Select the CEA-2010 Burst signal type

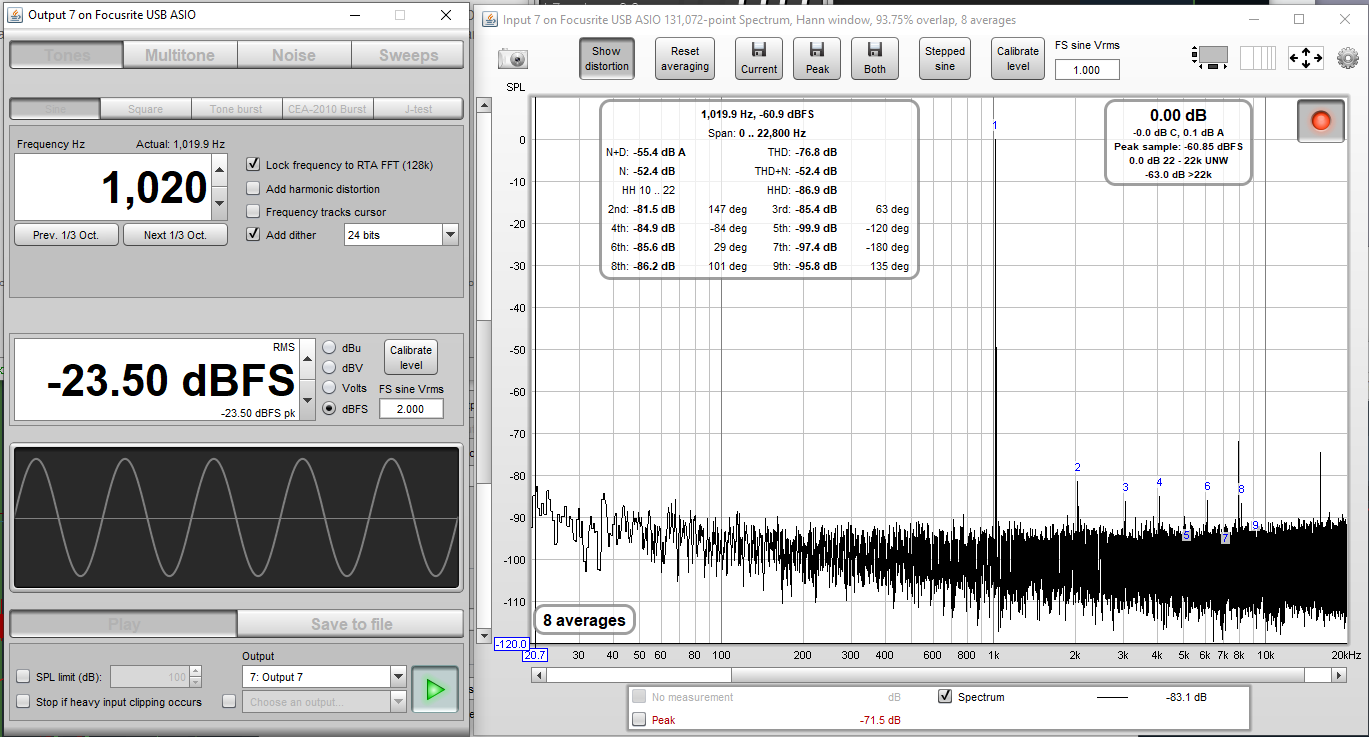coord(327,108)
